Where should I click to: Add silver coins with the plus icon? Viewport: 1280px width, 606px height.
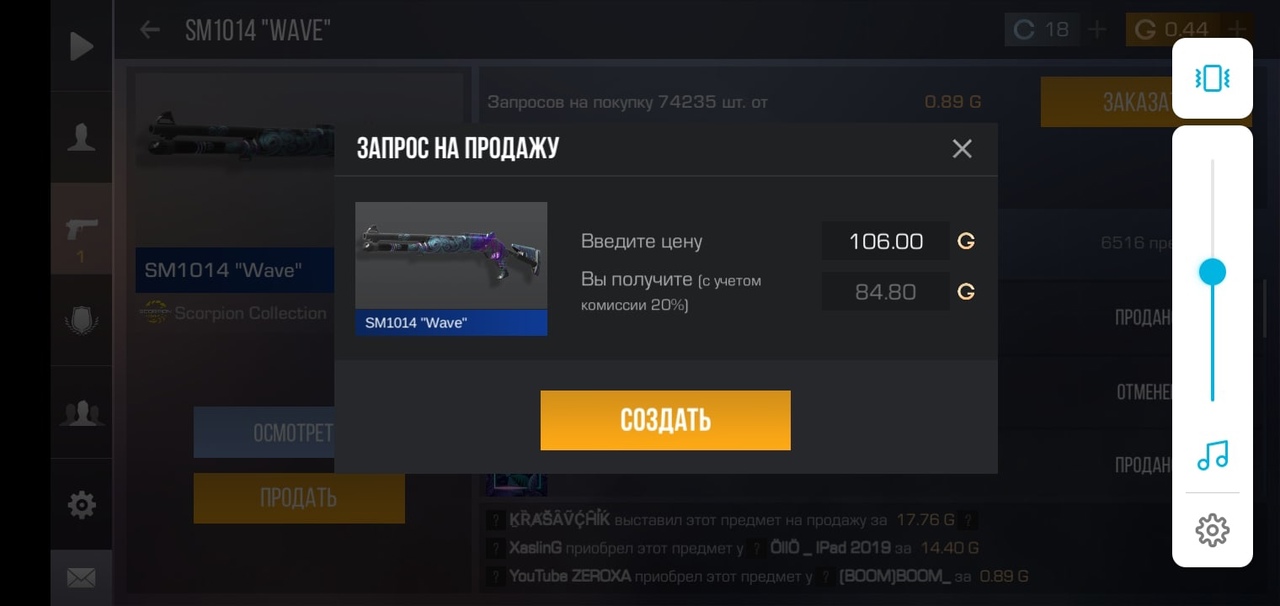[x=1096, y=30]
